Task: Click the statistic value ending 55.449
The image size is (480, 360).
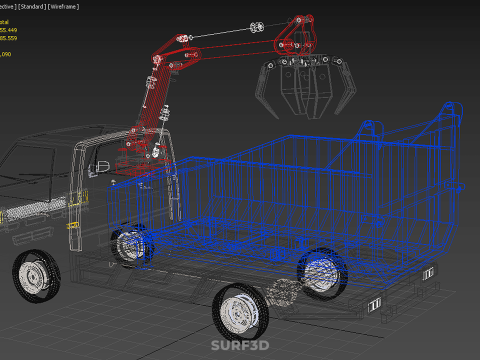Action: click(8, 30)
